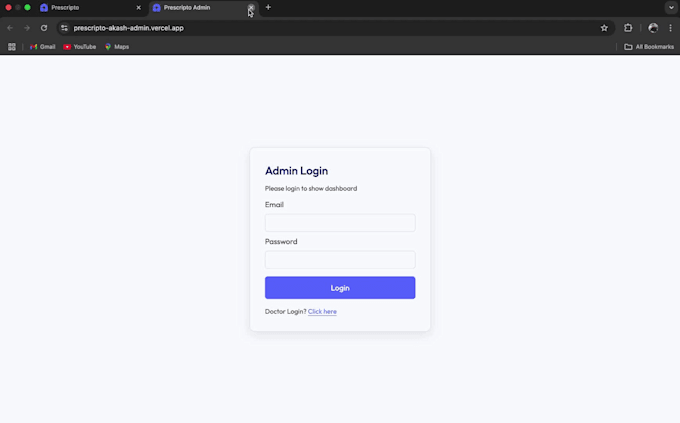Image resolution: width=680 pixels, height=423 pixels.
Task: Click the Login button
Action: [x=340, y=288]
